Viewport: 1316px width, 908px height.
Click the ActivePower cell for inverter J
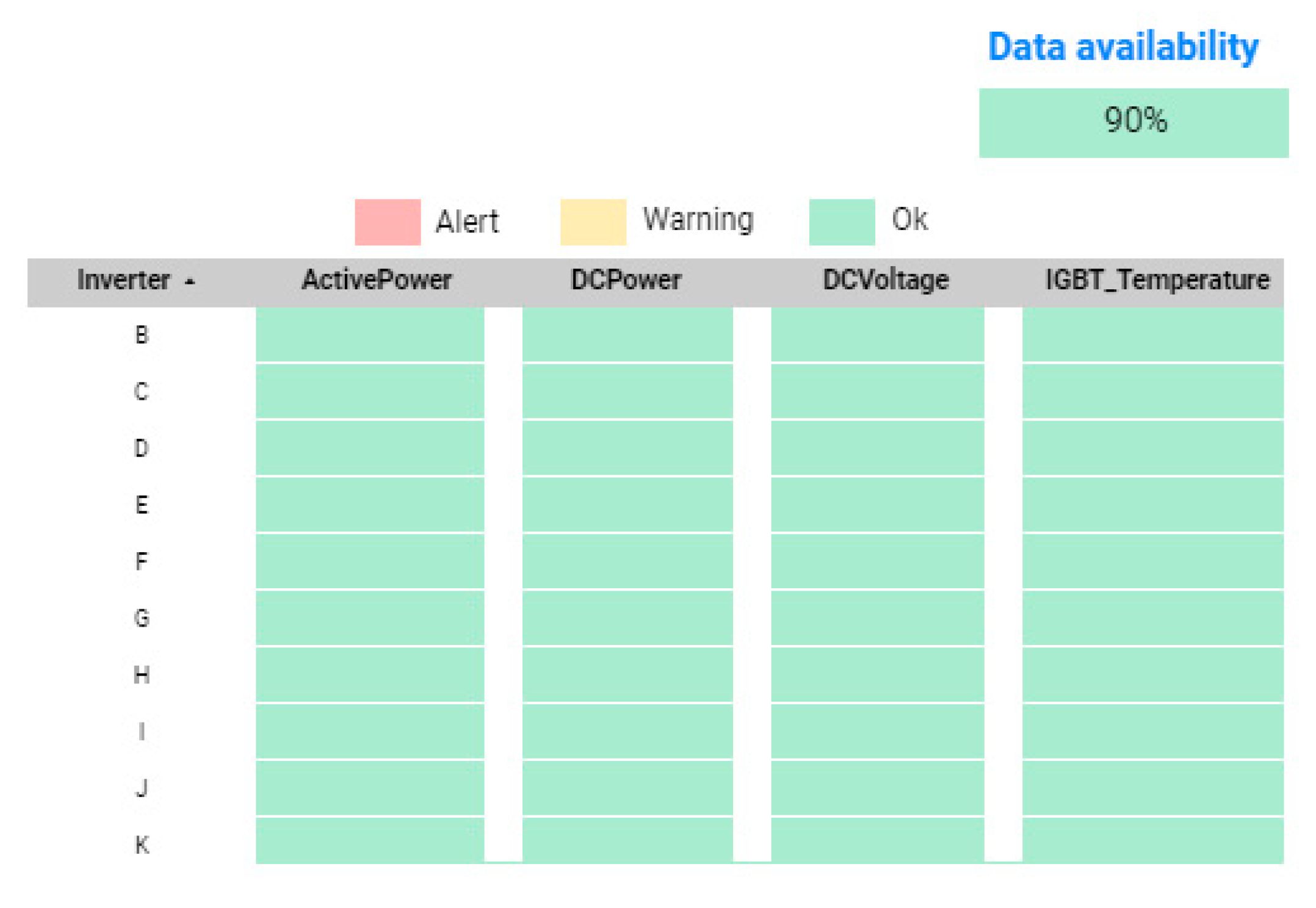click(x=370, y=788)
